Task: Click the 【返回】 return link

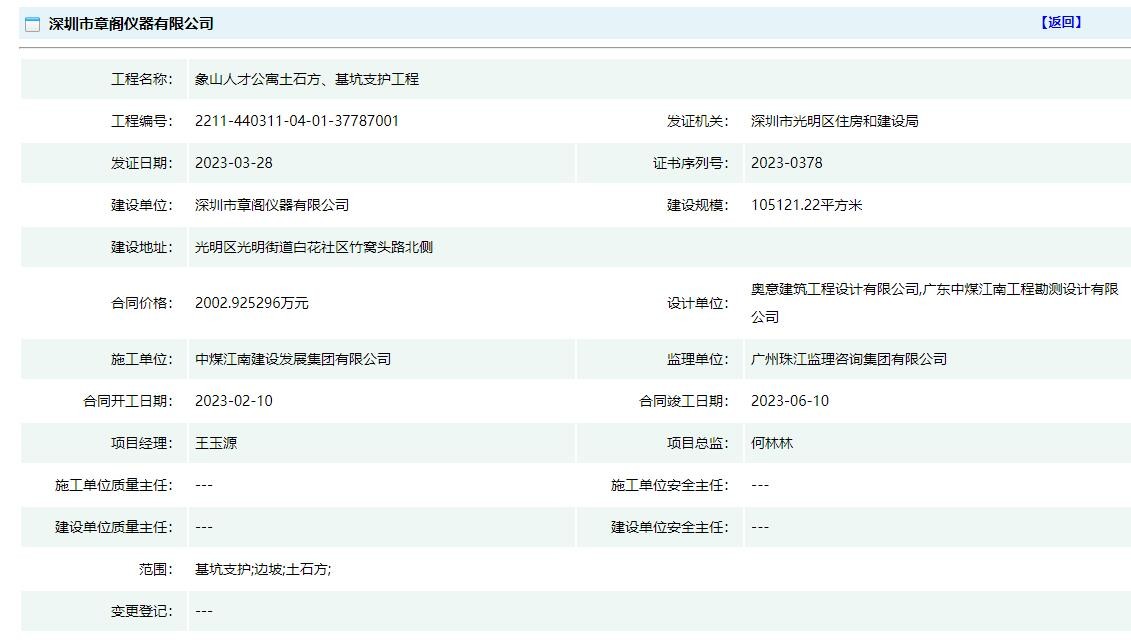Action: coord(1060,23)
